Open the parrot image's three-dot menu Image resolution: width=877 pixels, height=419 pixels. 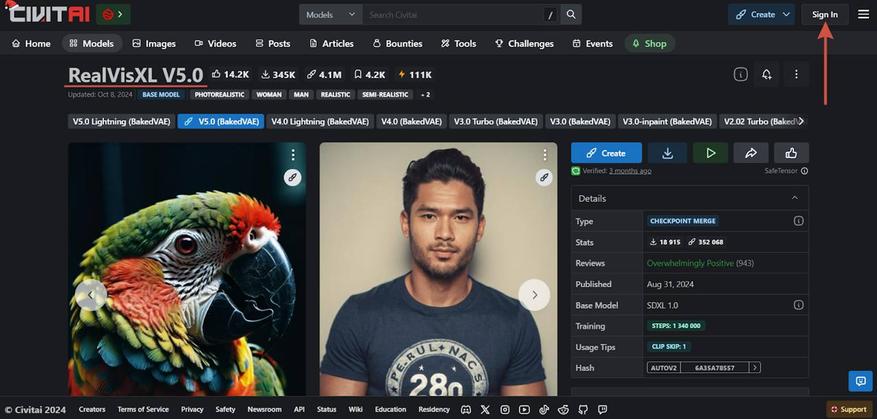293,155
